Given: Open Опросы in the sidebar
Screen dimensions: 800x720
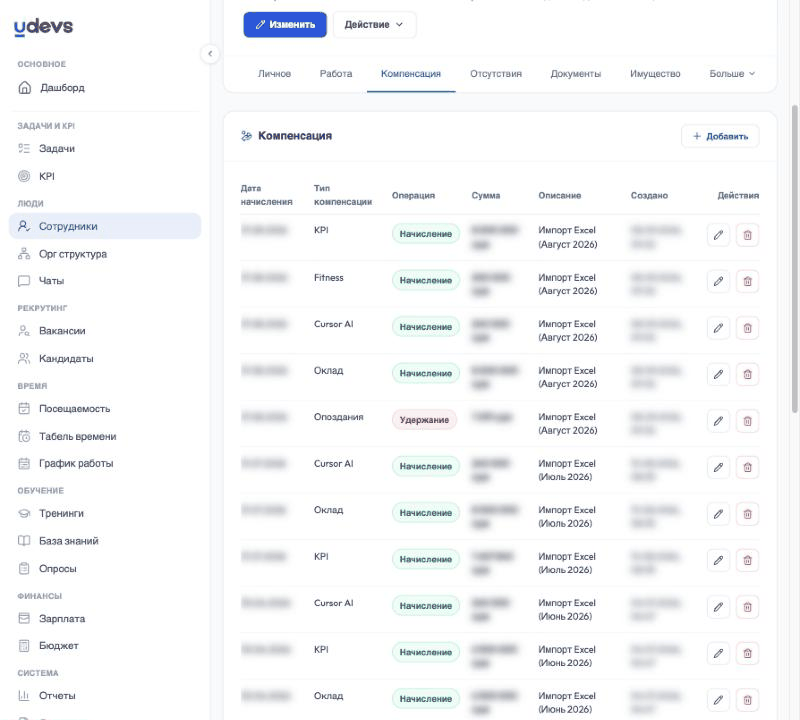Looking at the screenshot, I should (x=58, y=568).
